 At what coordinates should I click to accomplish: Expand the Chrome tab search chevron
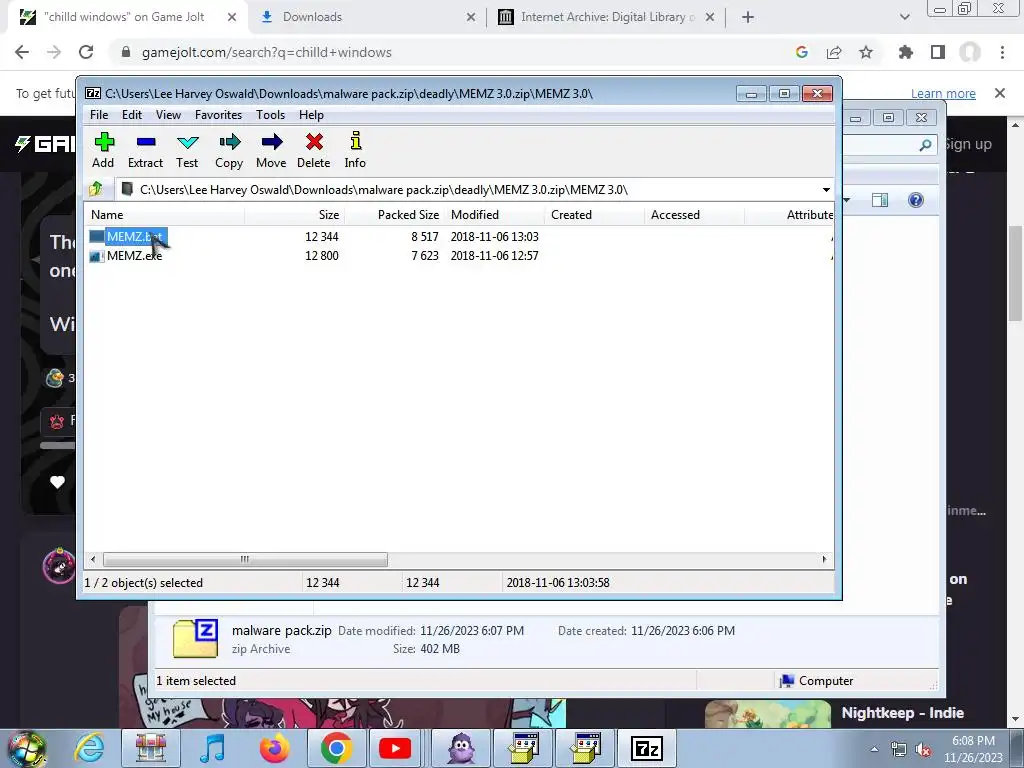pyautogui.click(x=904, y=17)
